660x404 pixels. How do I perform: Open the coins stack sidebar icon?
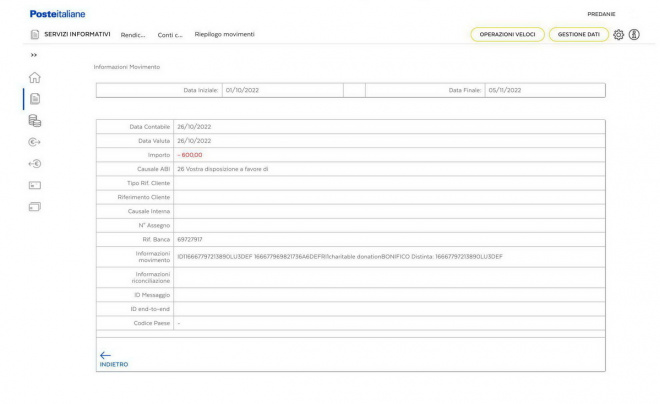tap(34, 122)
